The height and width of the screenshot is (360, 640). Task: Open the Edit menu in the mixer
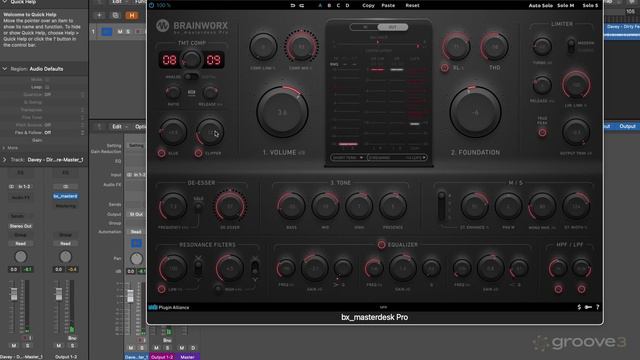click(117, 127)
